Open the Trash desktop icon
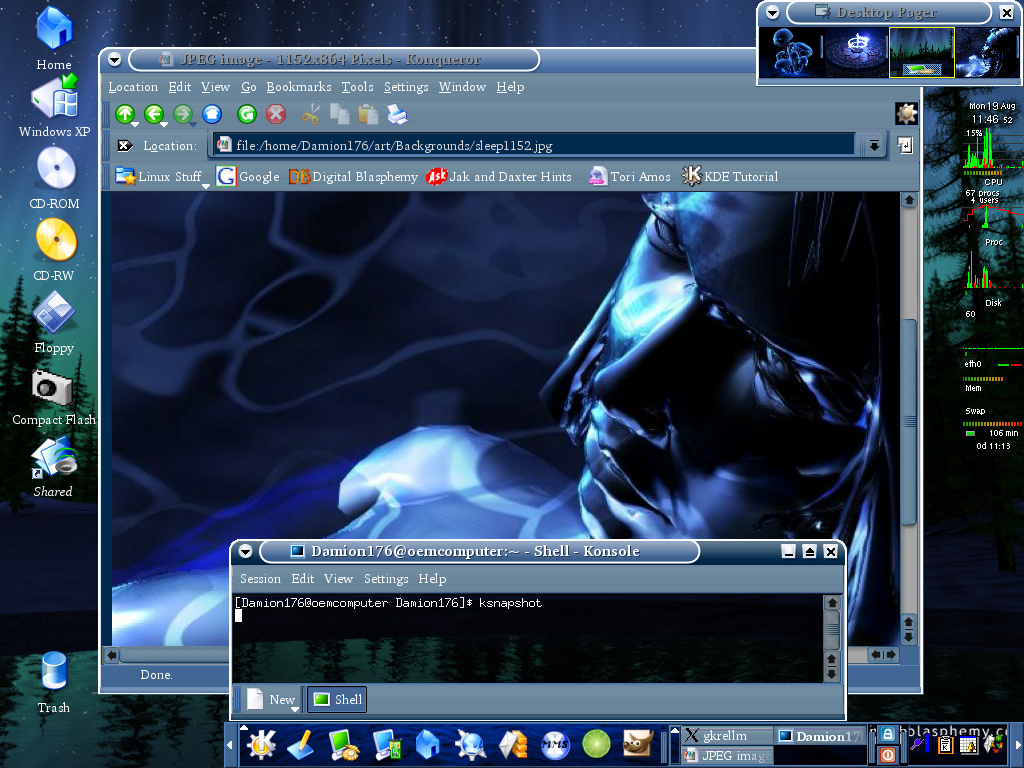This screenshot has width=1024, height=768. point(54,682)
